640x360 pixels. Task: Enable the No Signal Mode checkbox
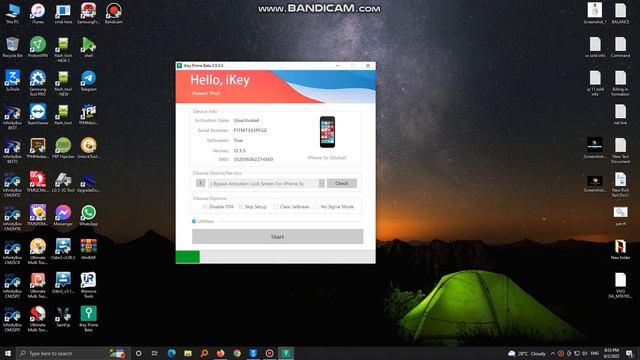pyautogui.click(x=316, y=207)
